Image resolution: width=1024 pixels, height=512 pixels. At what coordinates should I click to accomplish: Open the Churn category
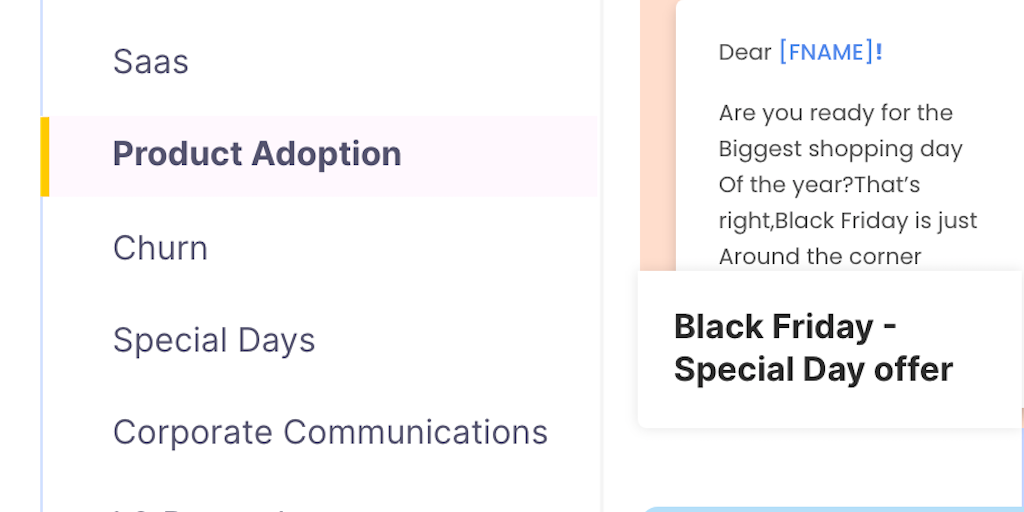pyautogui.click(x=160, y=248)
